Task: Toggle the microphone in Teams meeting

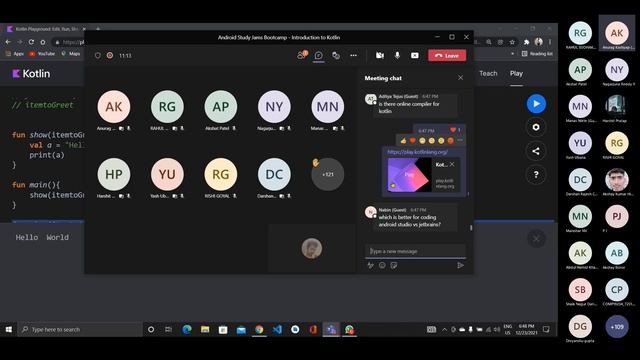Action: (x=397, y=55)
